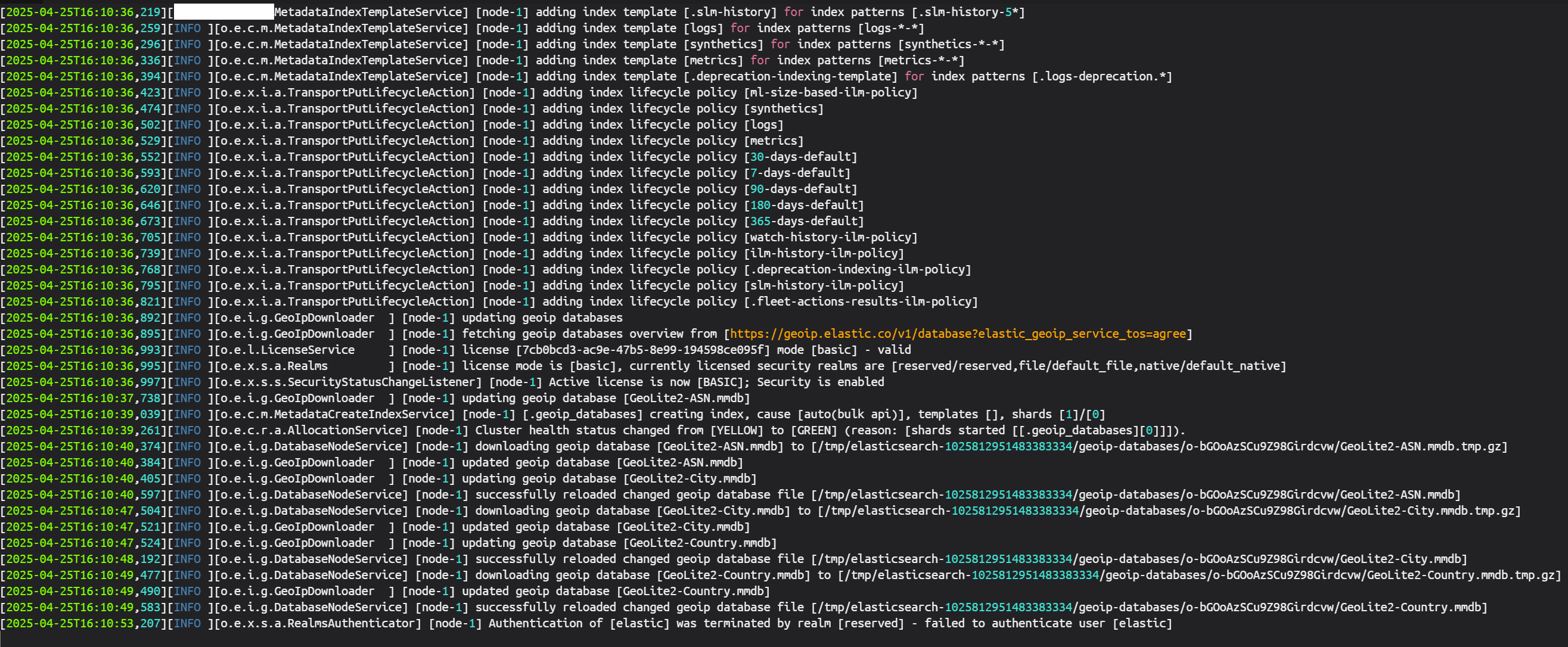Select the [GREEN] cluster health status text
Screen dimensions: 1568x647
point(814,430)
